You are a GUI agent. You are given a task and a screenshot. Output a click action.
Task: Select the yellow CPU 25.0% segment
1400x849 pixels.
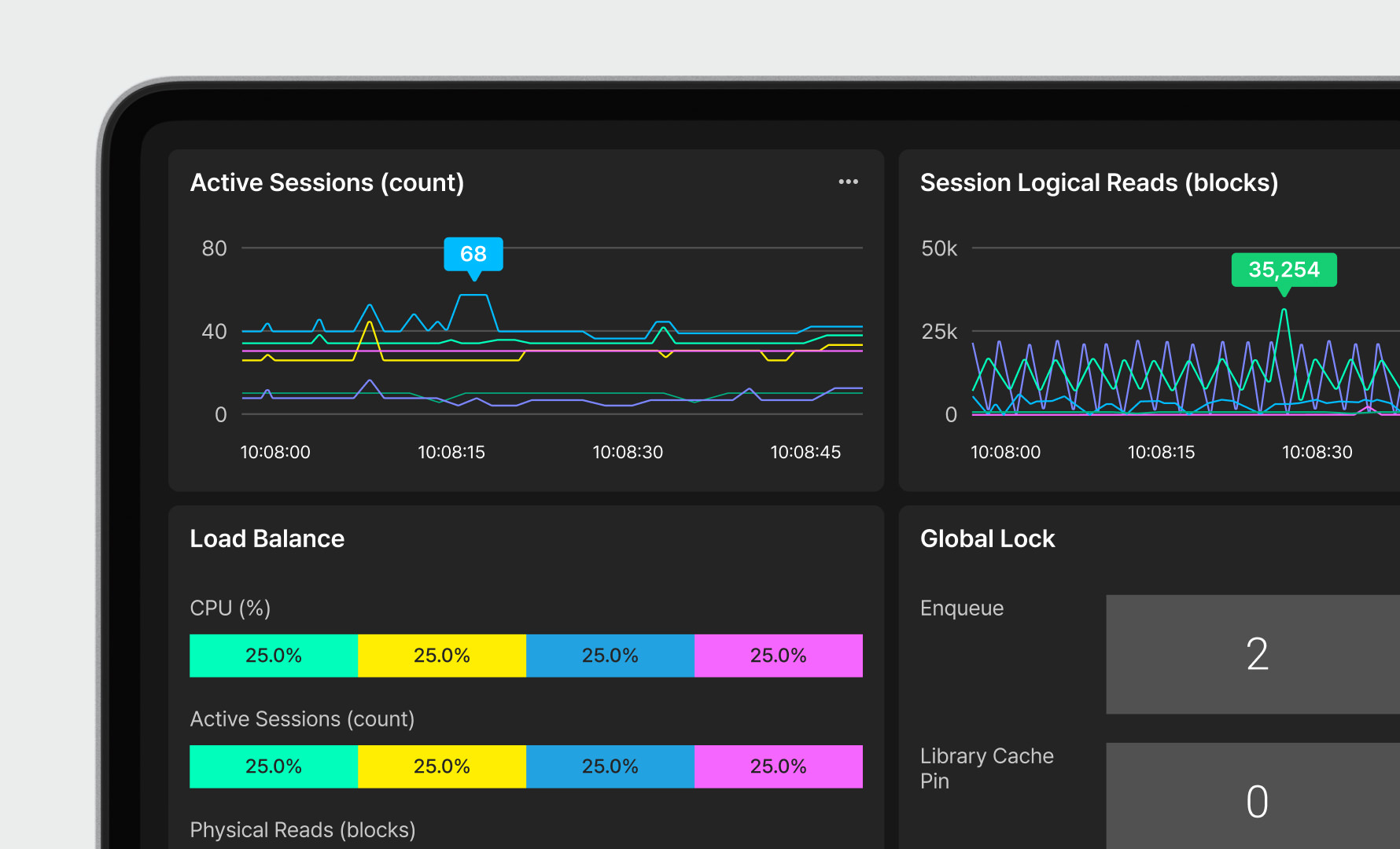tap(442, 656)
